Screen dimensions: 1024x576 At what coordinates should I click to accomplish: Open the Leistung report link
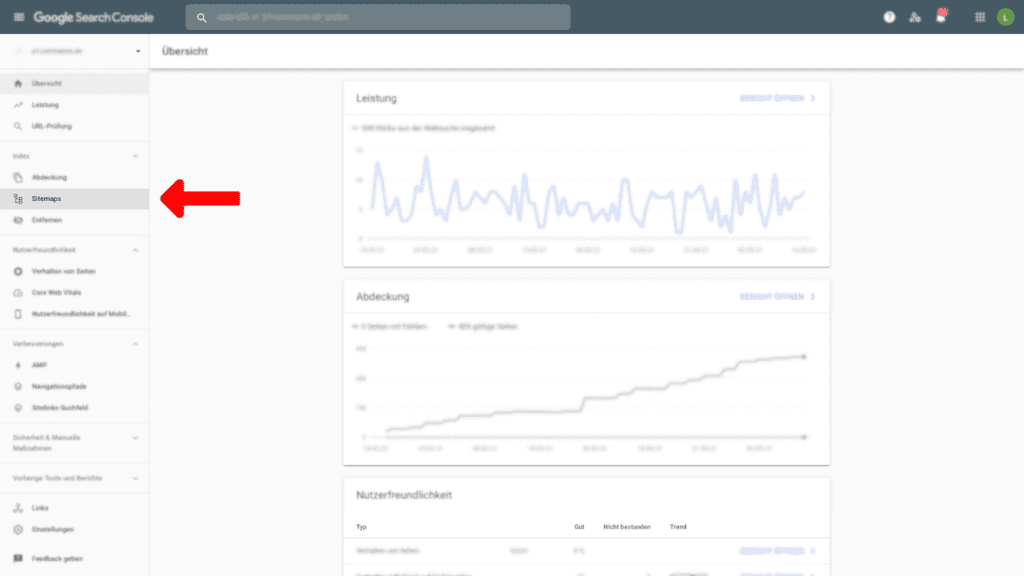pos(778,99)
